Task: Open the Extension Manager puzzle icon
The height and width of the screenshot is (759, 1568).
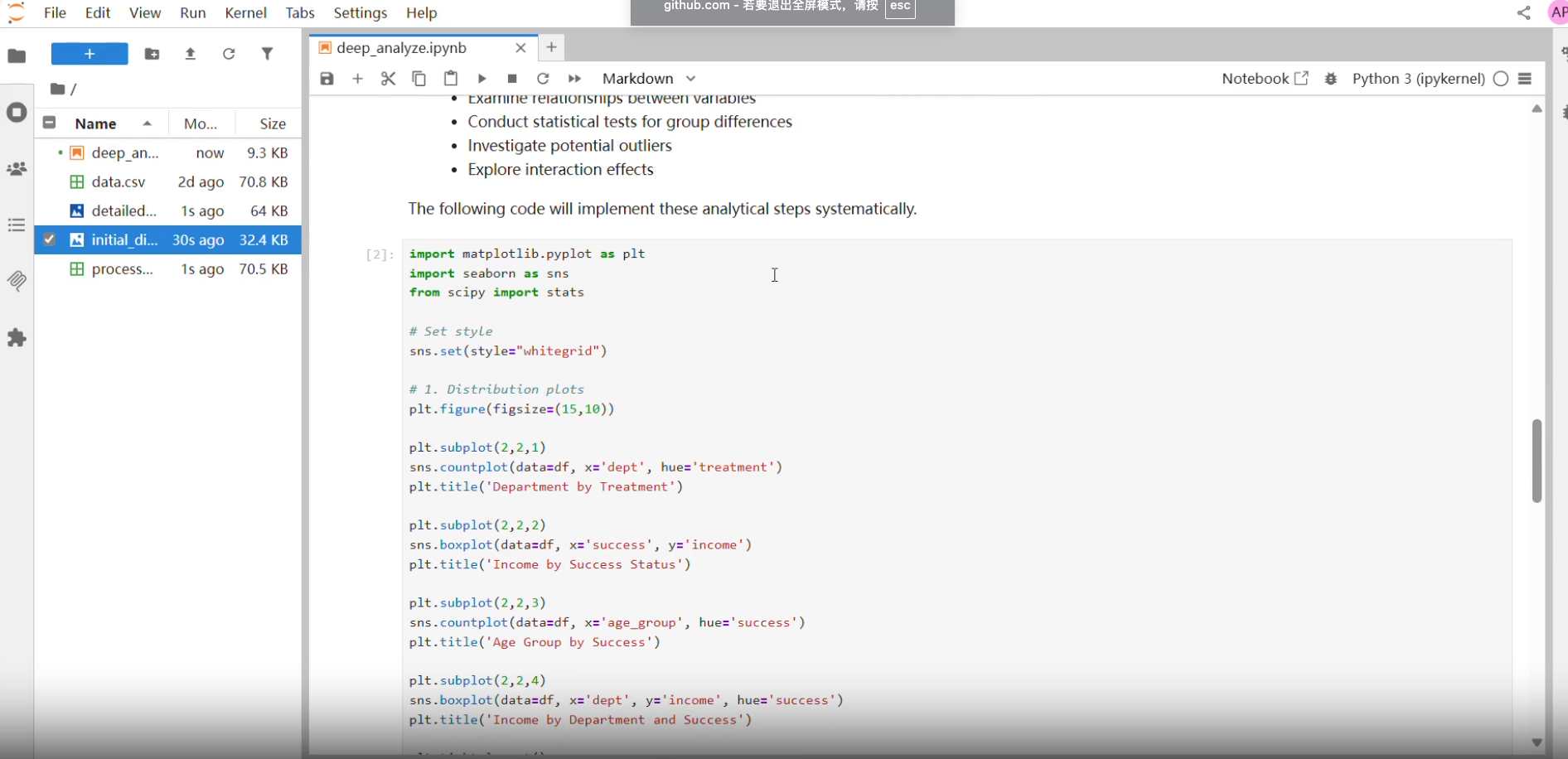Action: [x=17, y=338]
